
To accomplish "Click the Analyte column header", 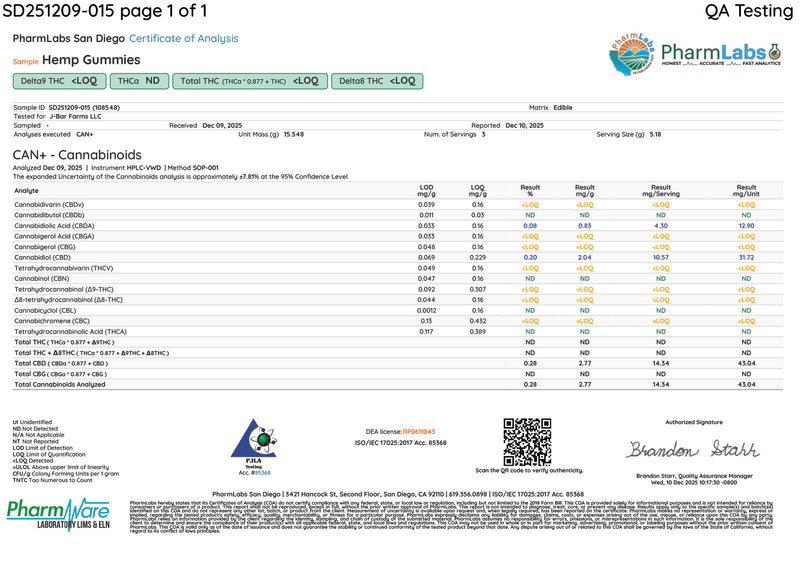I will pyautogui.click(x=27, y=191).
